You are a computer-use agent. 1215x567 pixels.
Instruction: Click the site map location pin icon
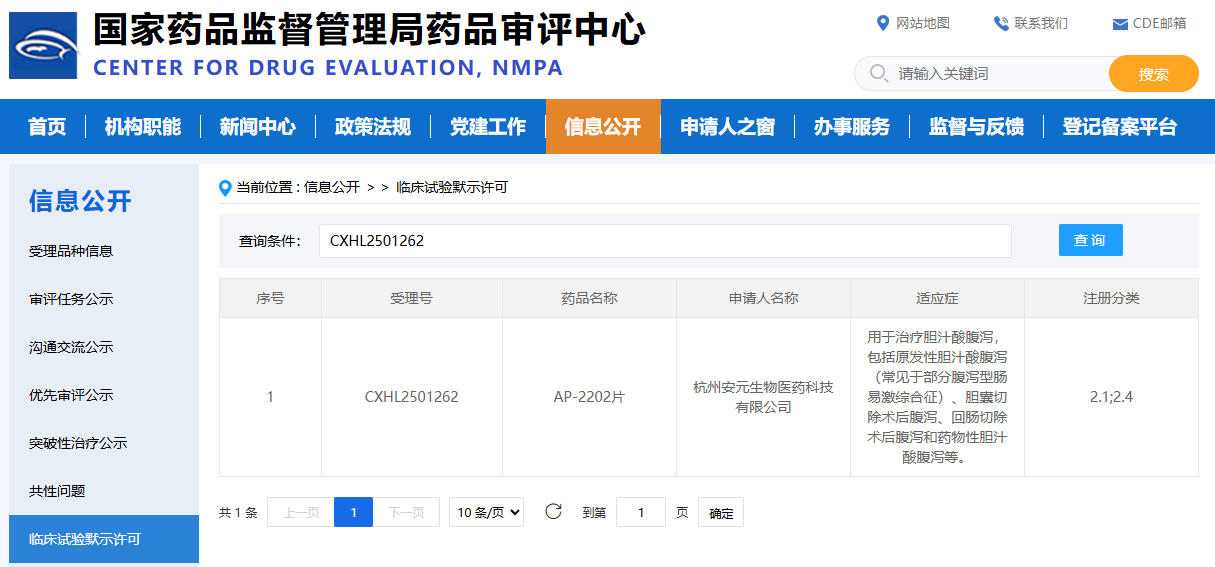(x=882, y=23)
